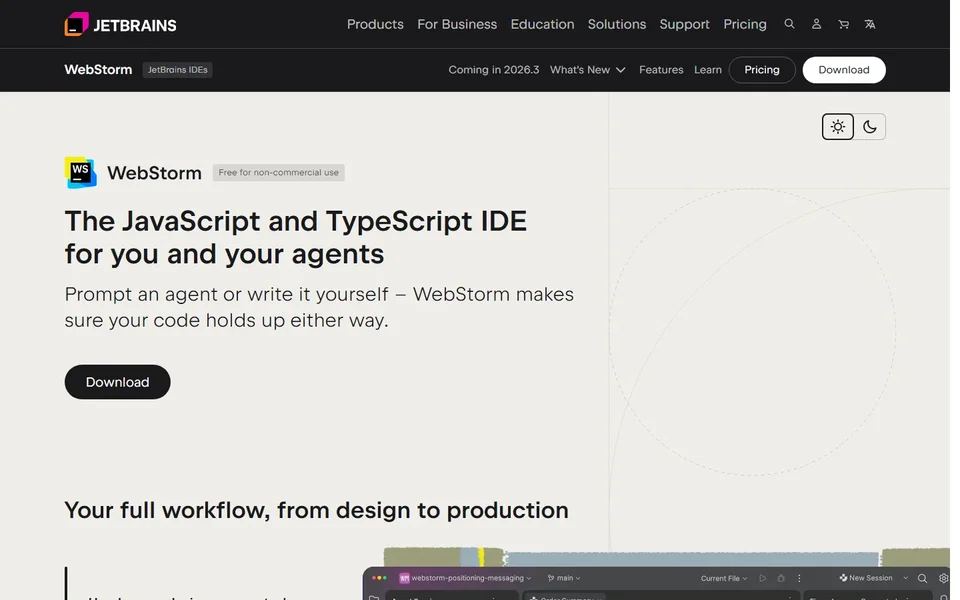
Task: Click the settings gear in IDE preview
Action: point(943,578)
